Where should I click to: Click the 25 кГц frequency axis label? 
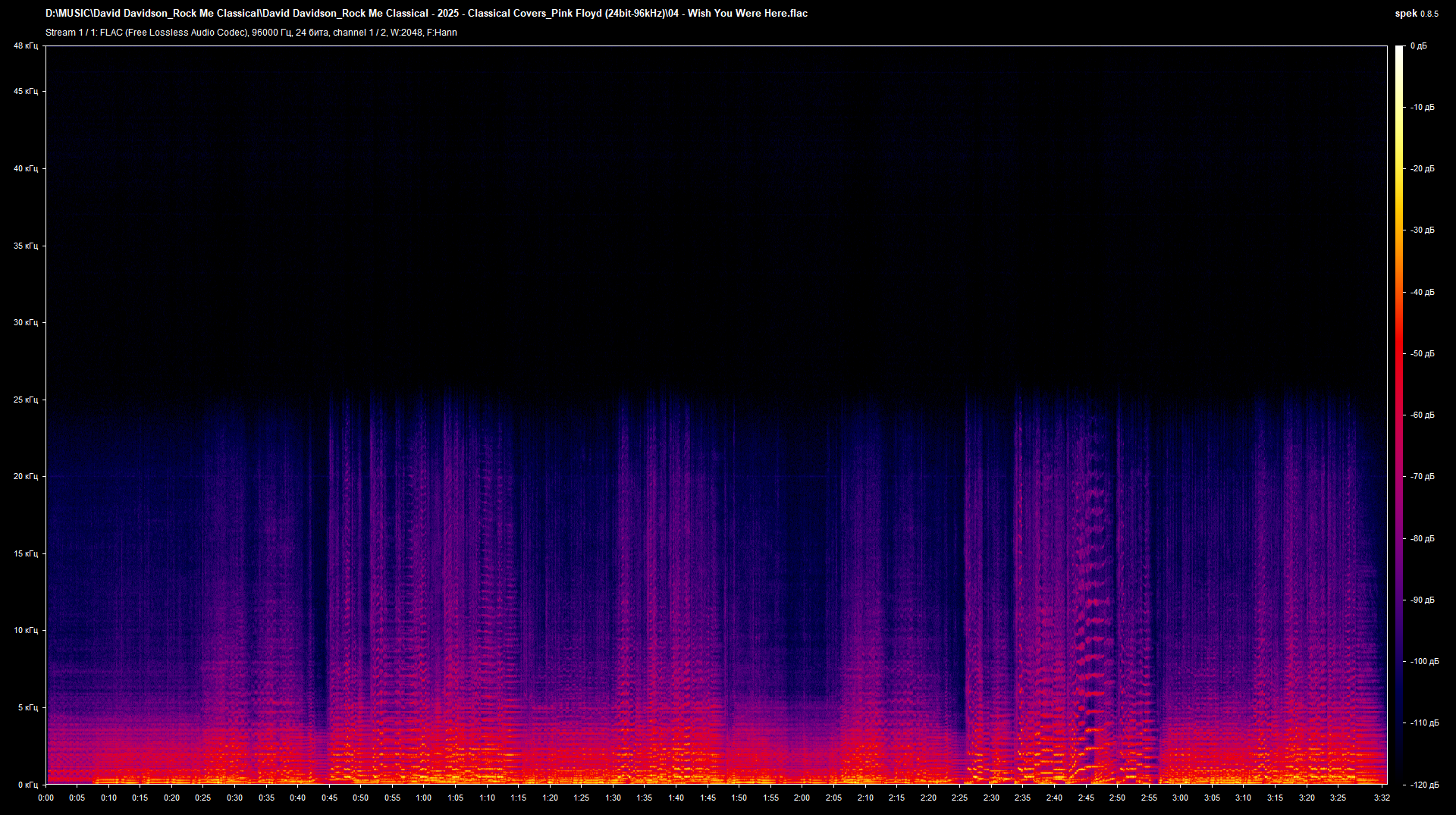[x=26, y=400]
